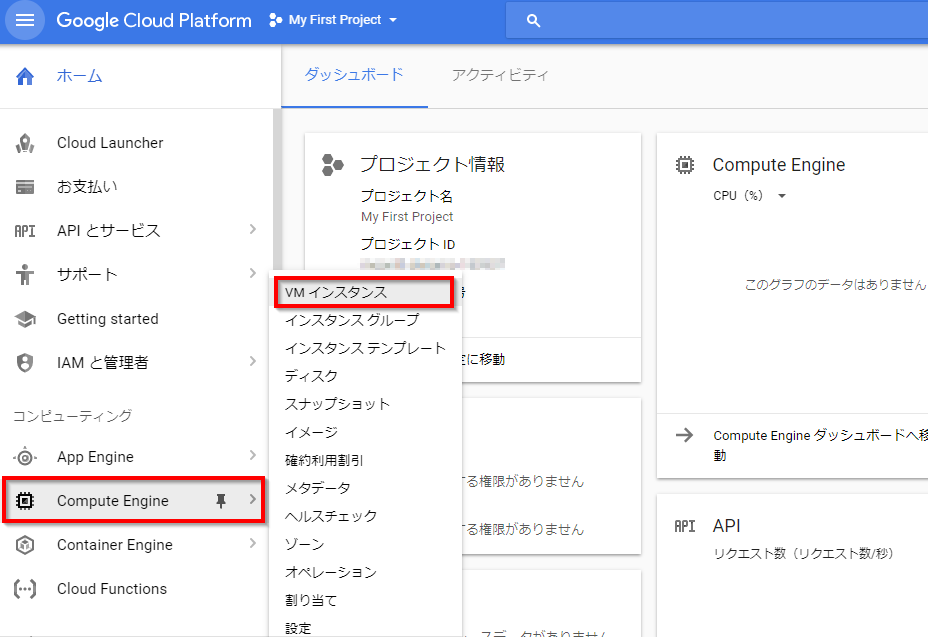Screen dimensions: 928x637
Task: Click the API icon beside API とサービス
Action: pos(25,231)
